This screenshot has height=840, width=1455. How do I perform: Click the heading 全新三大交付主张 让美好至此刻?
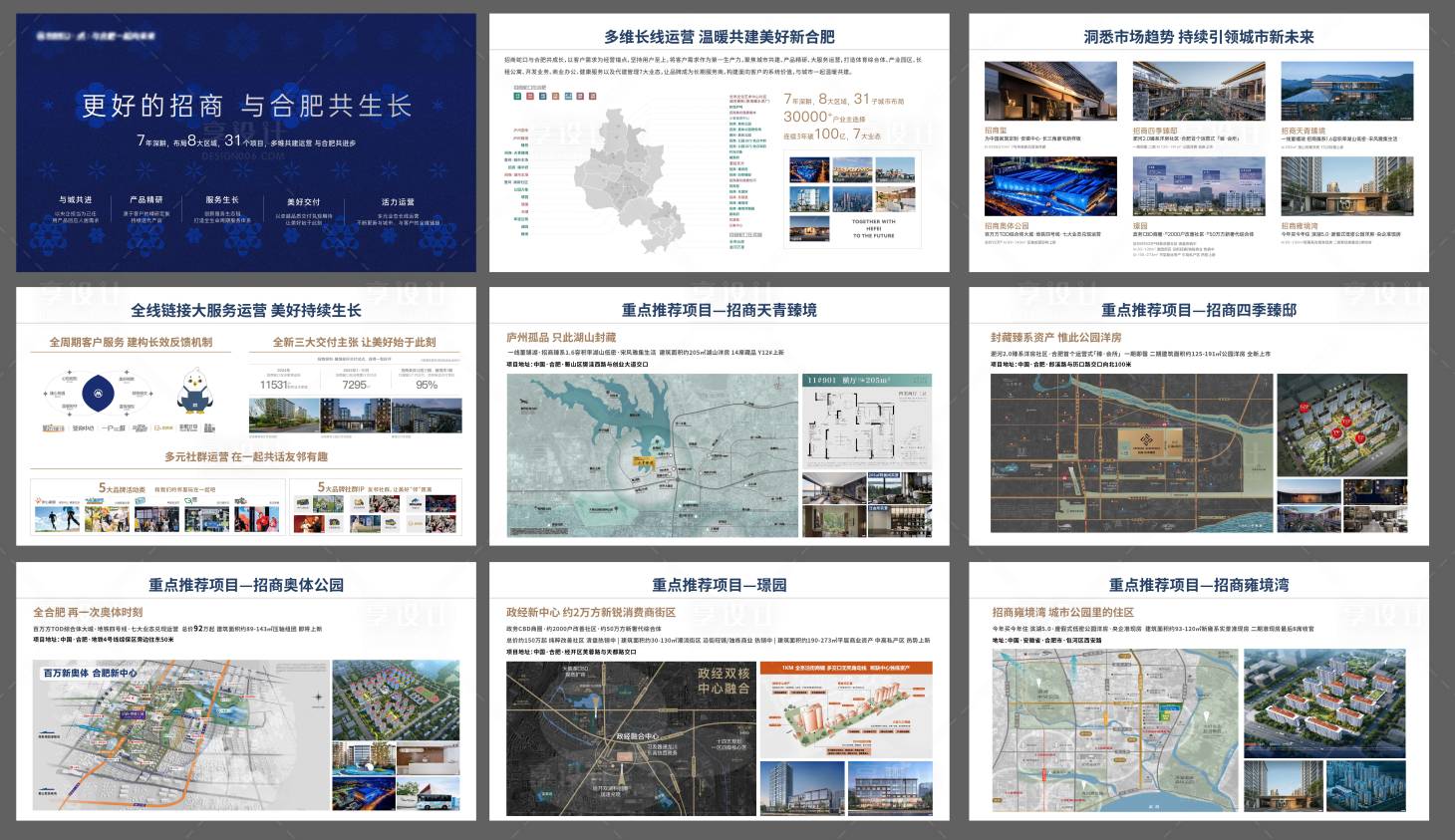(x=355, y=342)
